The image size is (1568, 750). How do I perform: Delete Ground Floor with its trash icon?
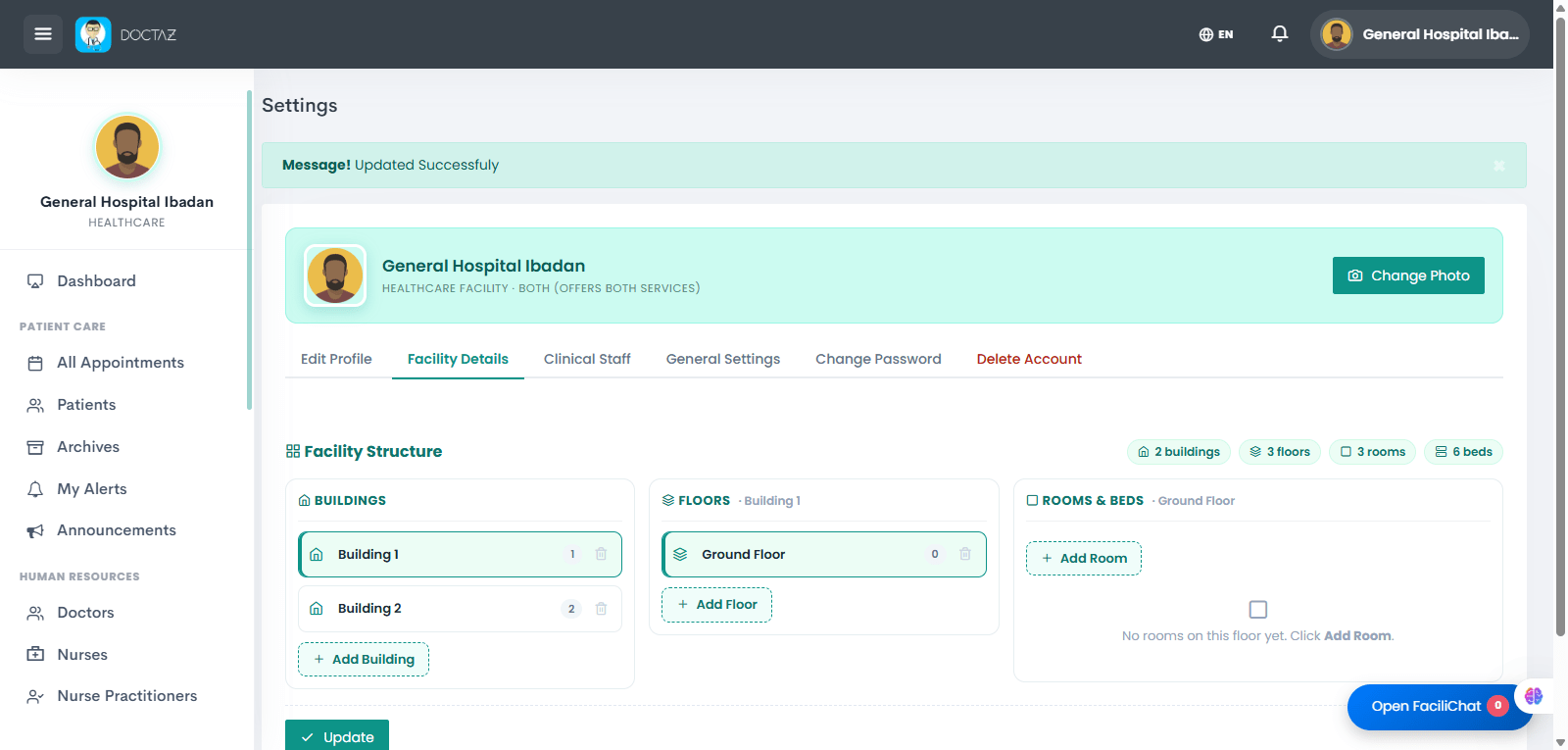coord(965,554)
